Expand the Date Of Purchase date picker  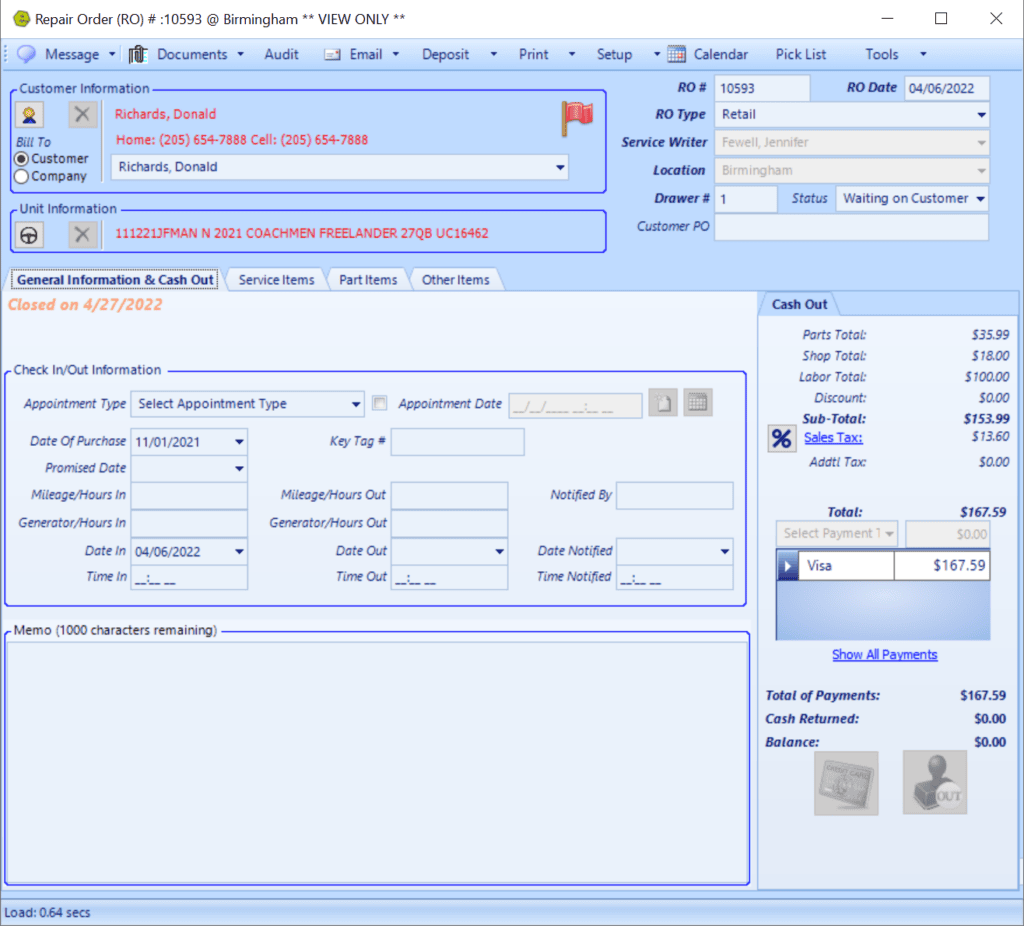238,441
